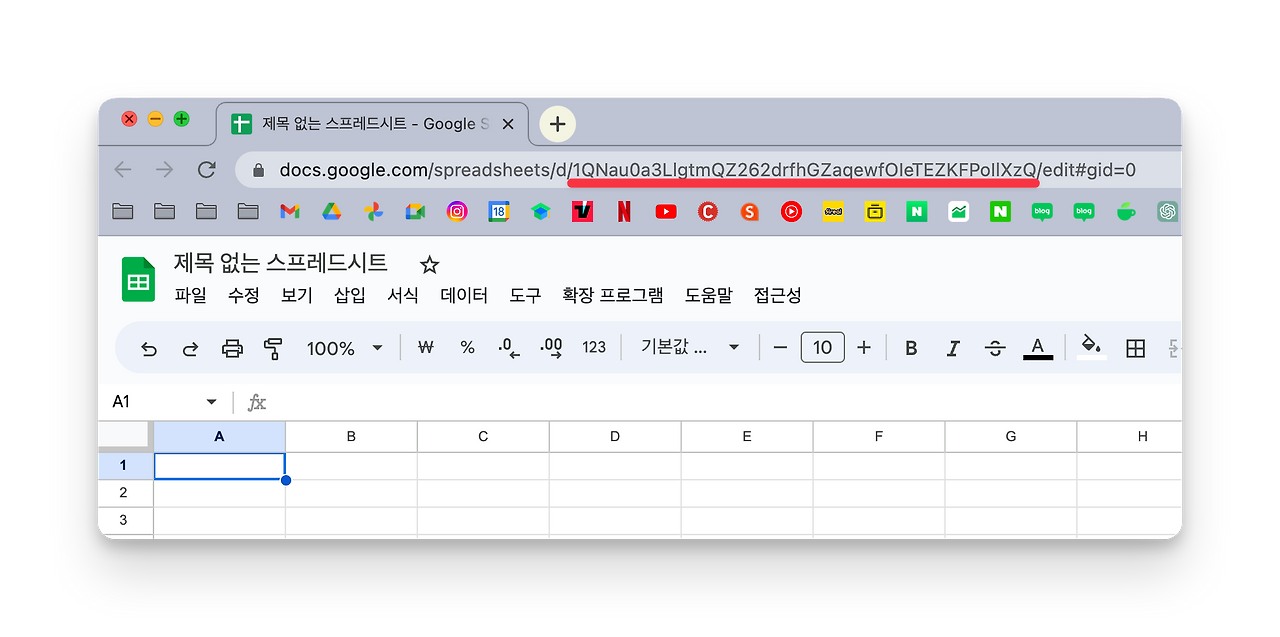This screenshot has height=637, width=1280.
Task: Reload the page
Action: click(x=207, y=170)
